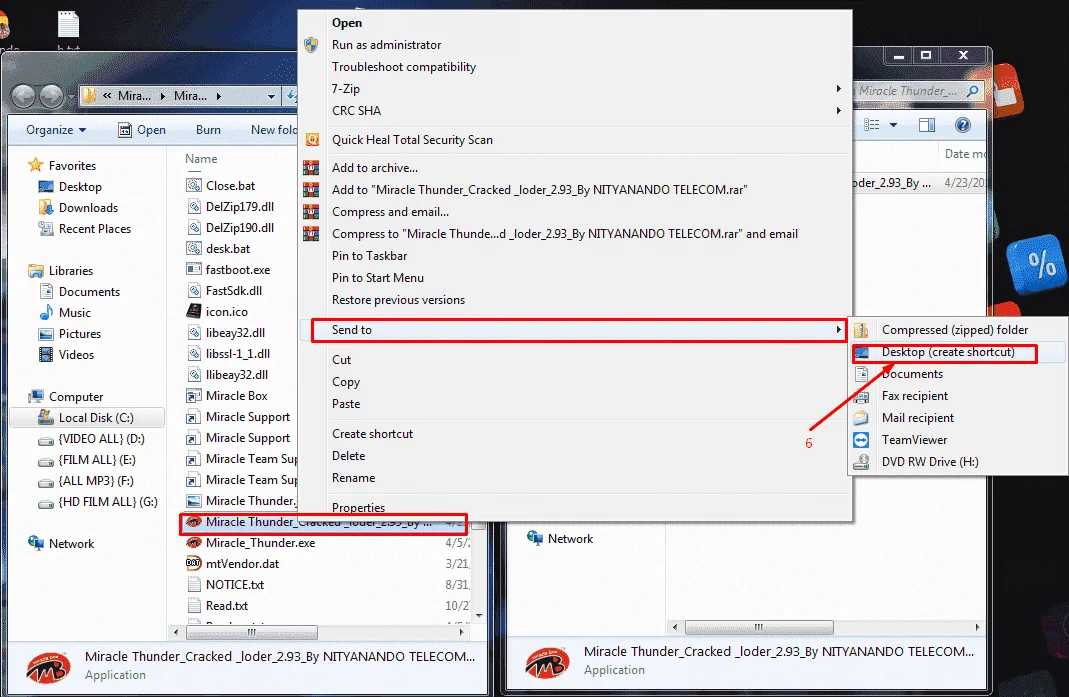Choose Quick Heal Total Security Scan
Screen dimensions: 1069x697
click(576, 140)
